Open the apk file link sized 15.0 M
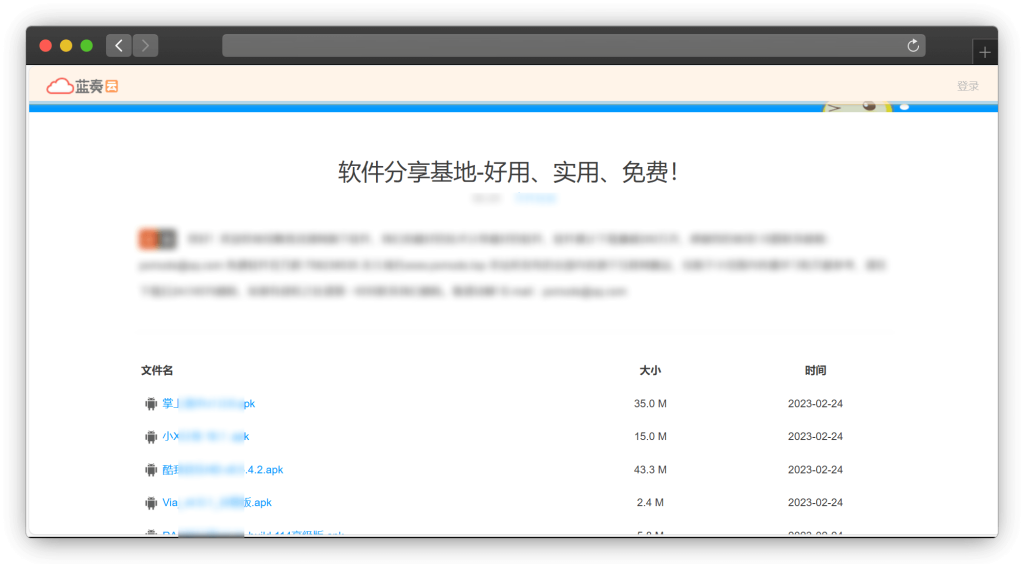 pyautogui.click(x=206, y=436)
